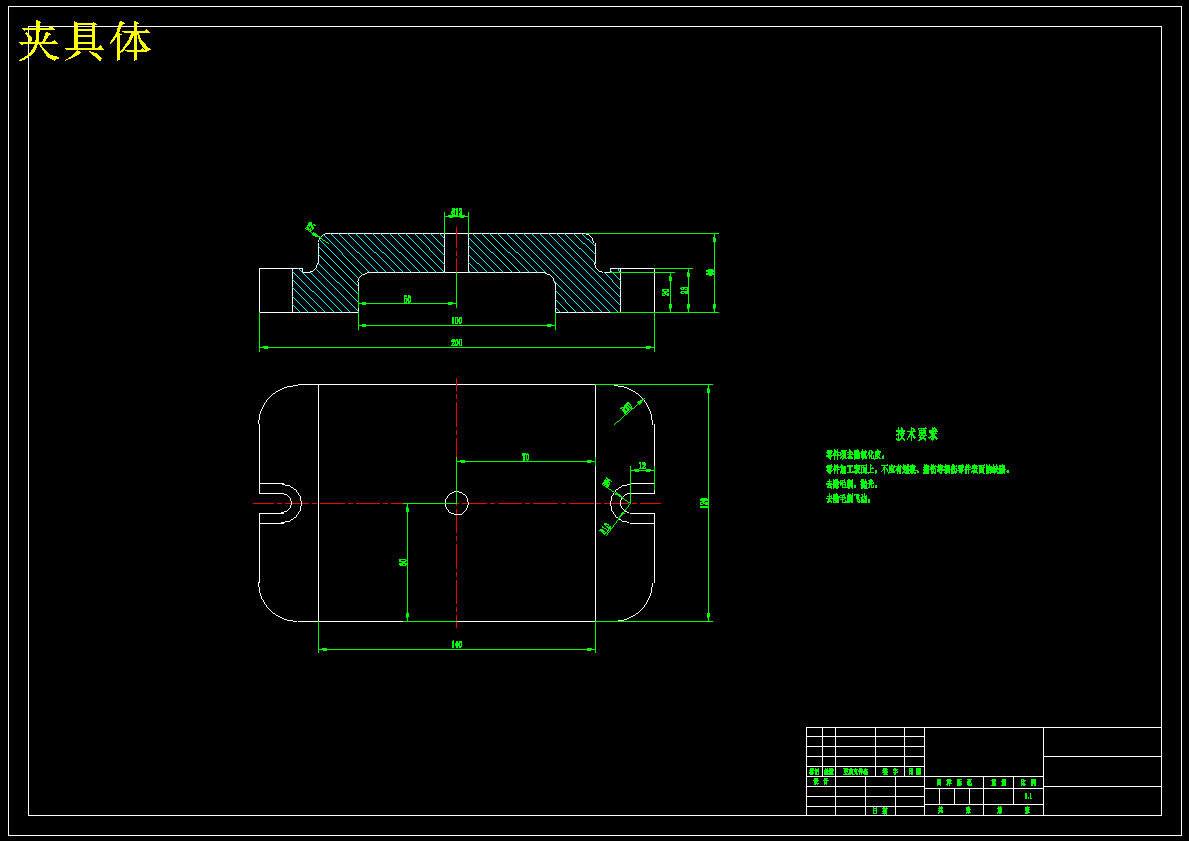Select the 技术要求 heading text
Image resolution: width=1189 pixels, height=841 pixels.
[917, 435]
